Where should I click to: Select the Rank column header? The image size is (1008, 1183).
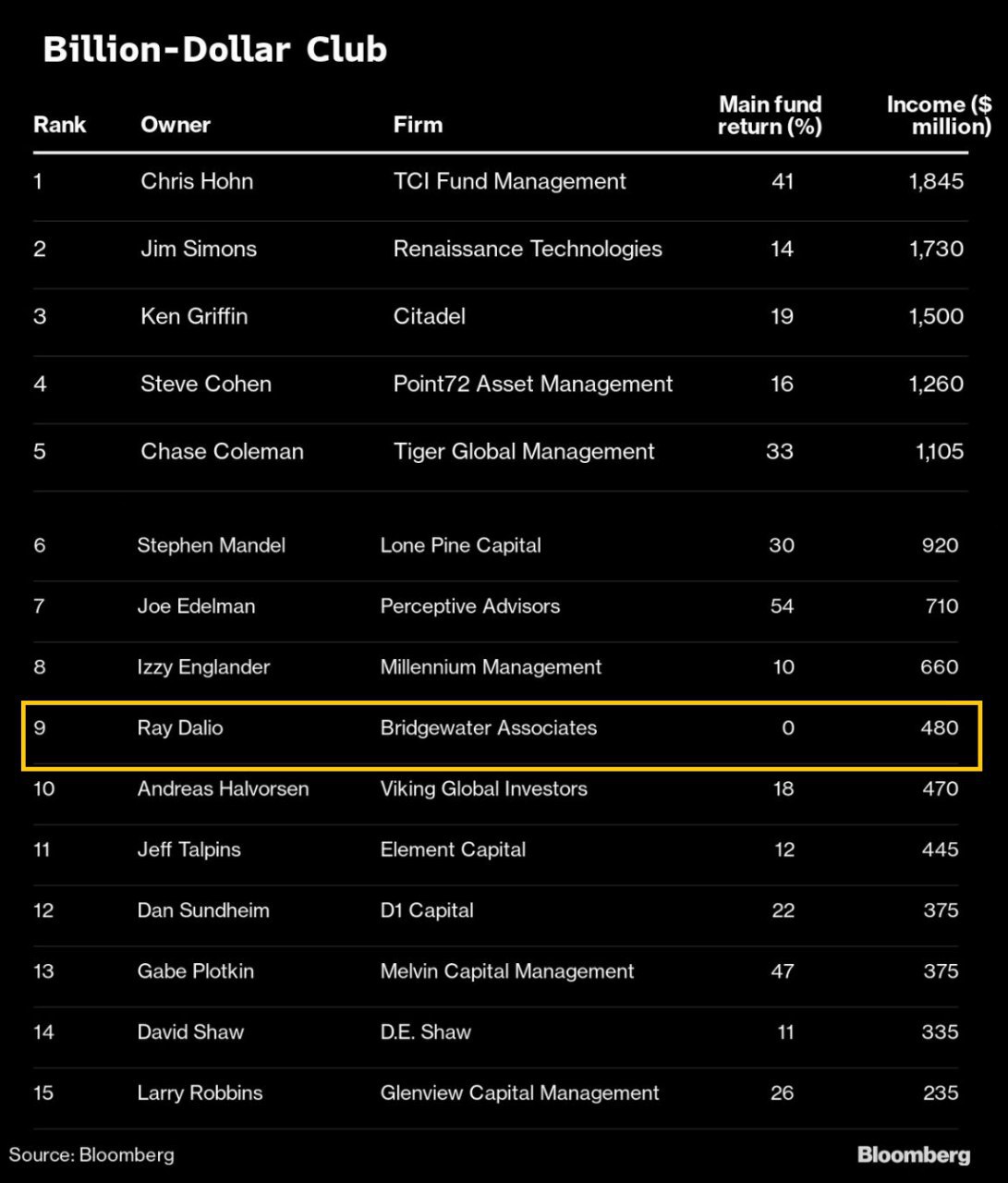[x=59, y=125]
